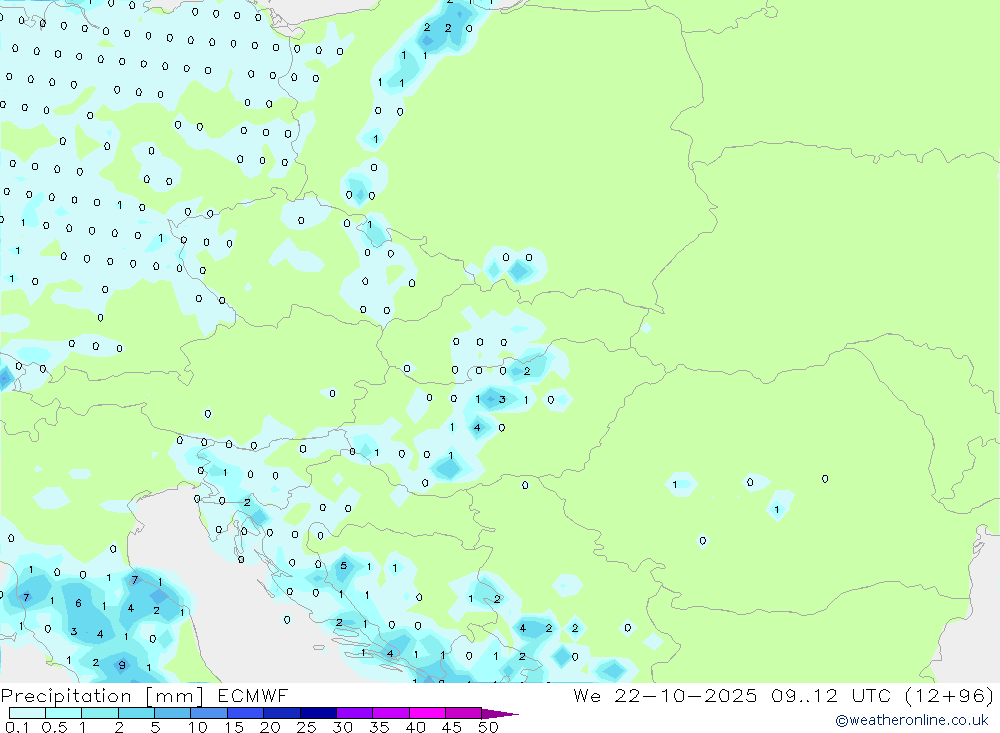The height and width of the screenshot is (733, 1000).
Task: Click the '6' precipitation value on map
Action: coord(78,603)
